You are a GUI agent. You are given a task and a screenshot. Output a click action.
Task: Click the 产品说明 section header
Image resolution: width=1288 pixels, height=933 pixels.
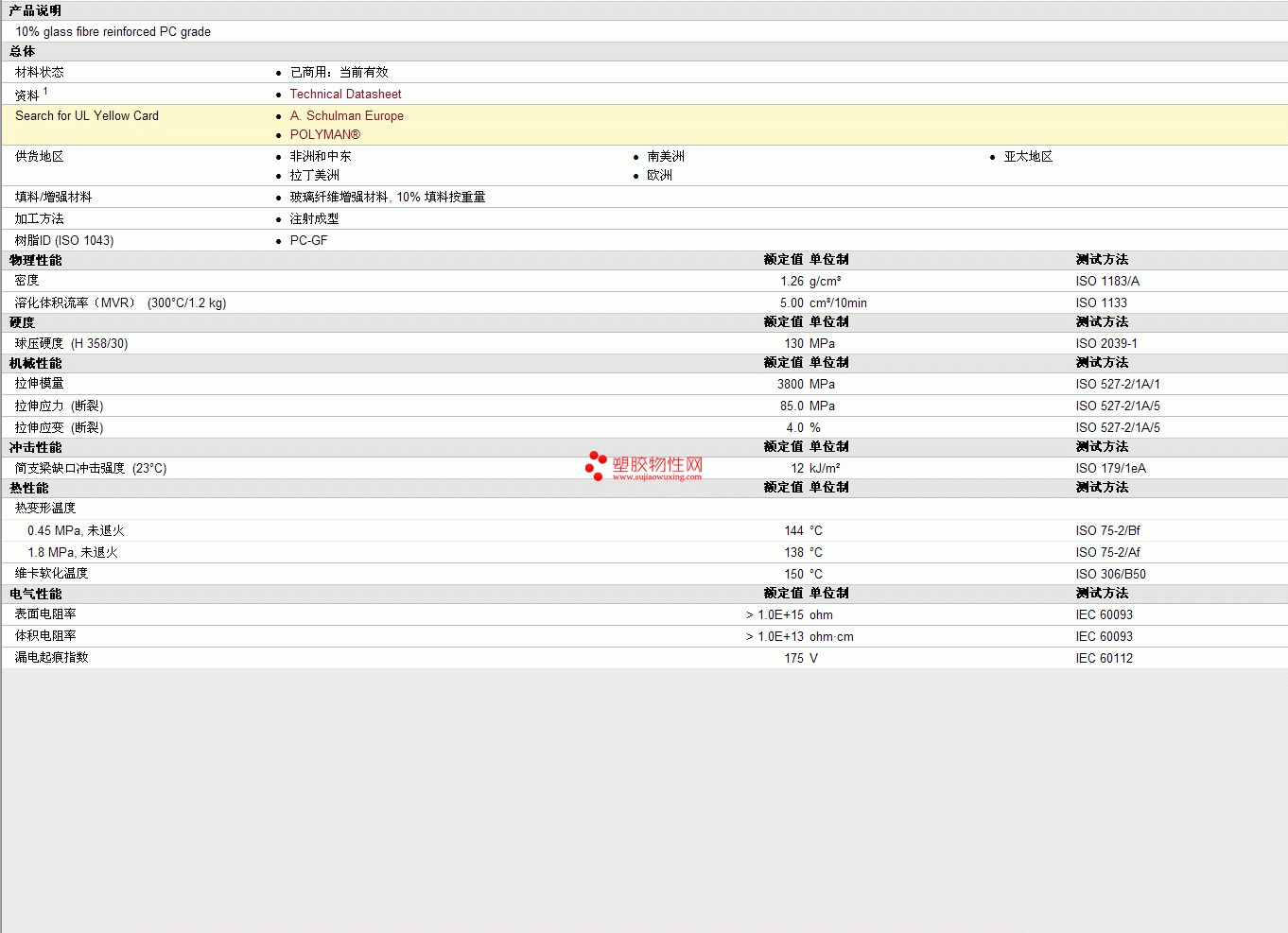tap(35, 11)
